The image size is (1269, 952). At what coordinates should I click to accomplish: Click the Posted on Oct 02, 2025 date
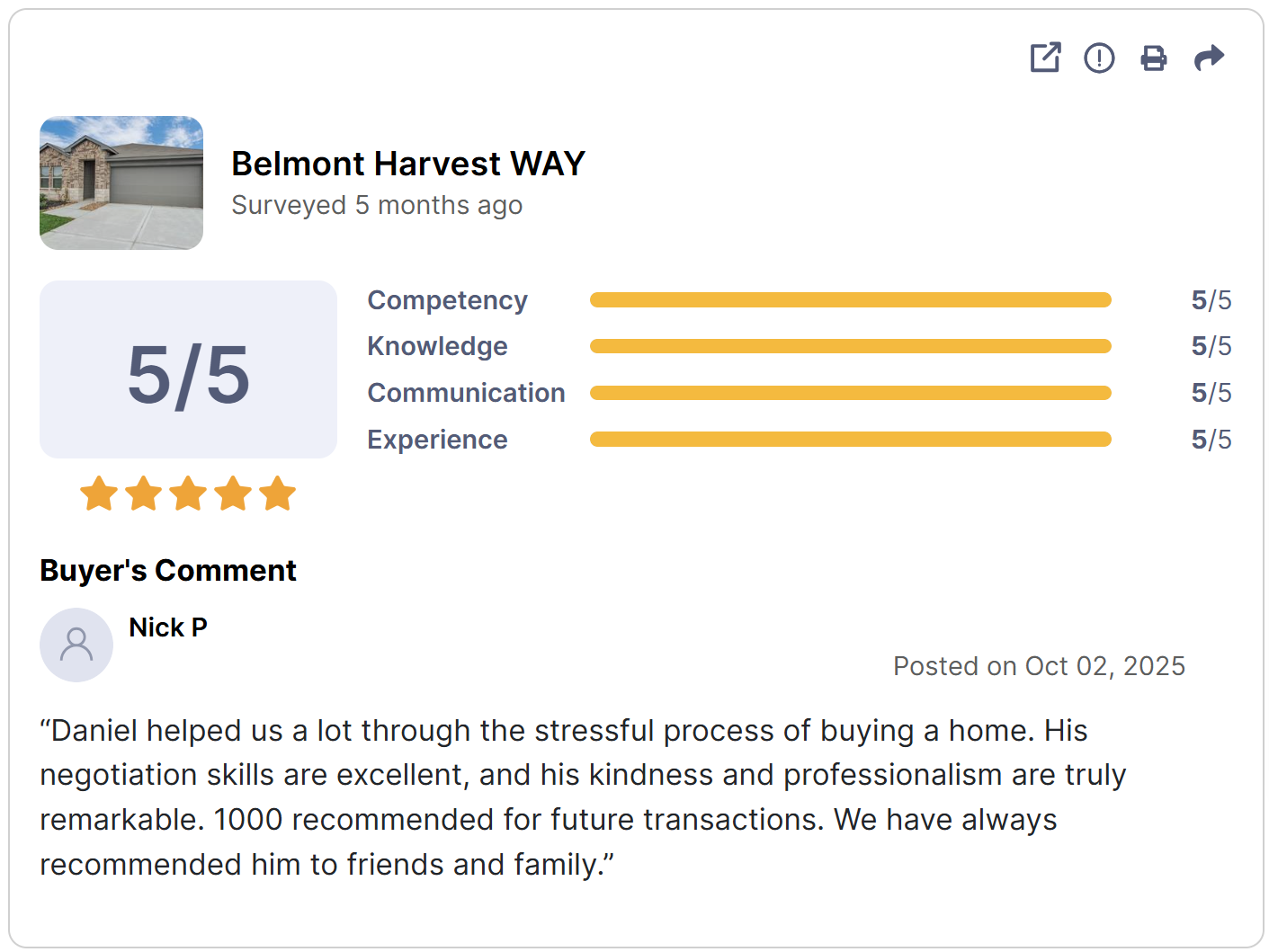[x=1039, y=666]
